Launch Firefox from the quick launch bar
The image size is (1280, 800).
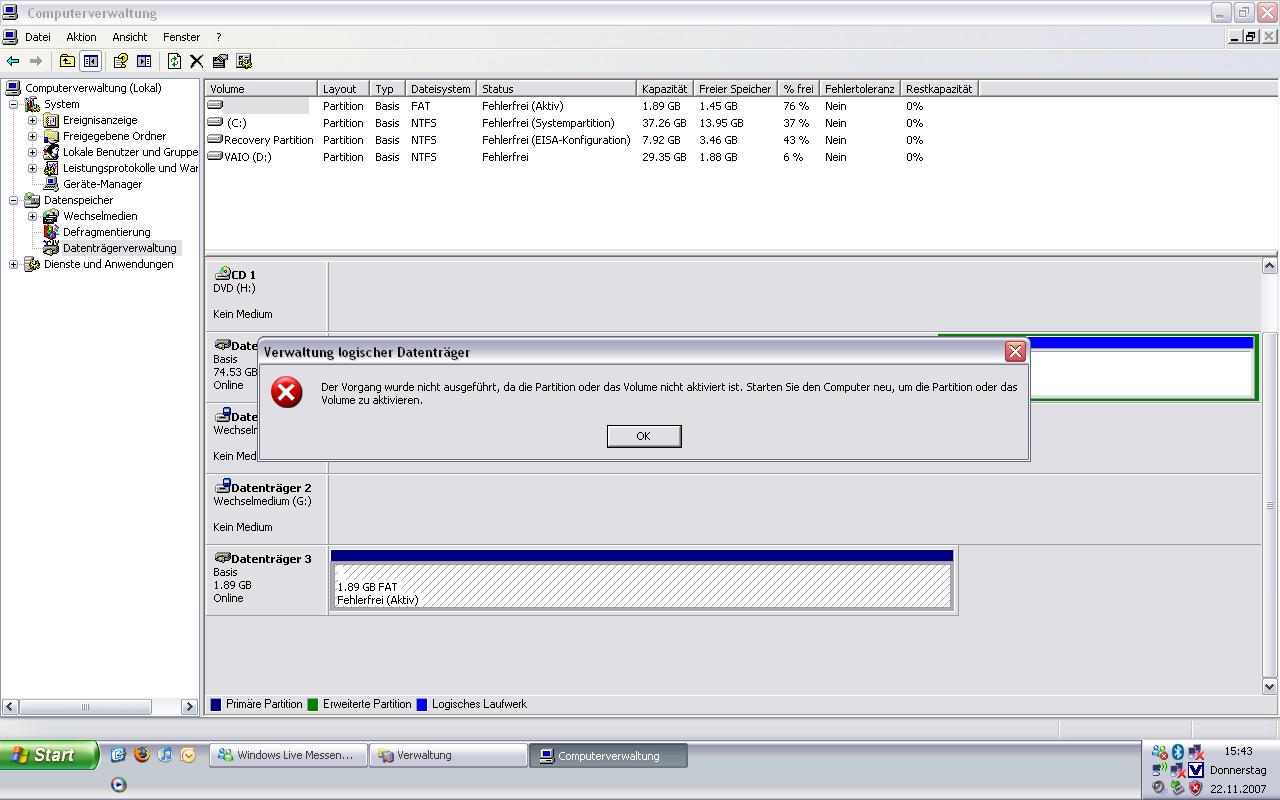pos(142,755)
